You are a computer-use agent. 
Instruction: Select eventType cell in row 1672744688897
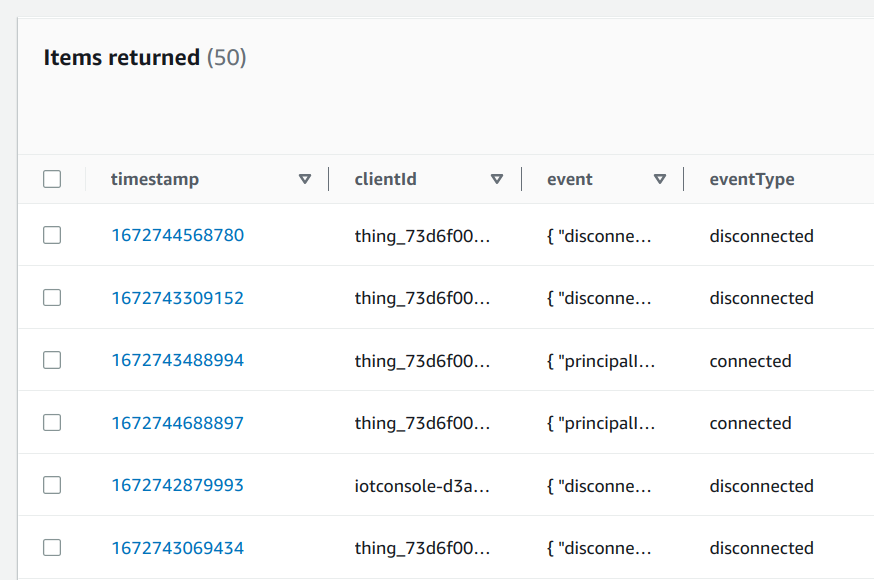click(750, 423)
